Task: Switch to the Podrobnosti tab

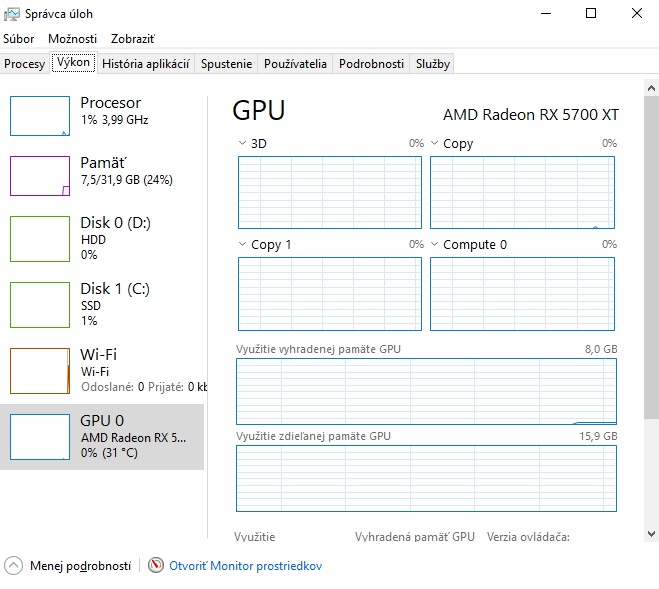Action: (x=370, y=63)
